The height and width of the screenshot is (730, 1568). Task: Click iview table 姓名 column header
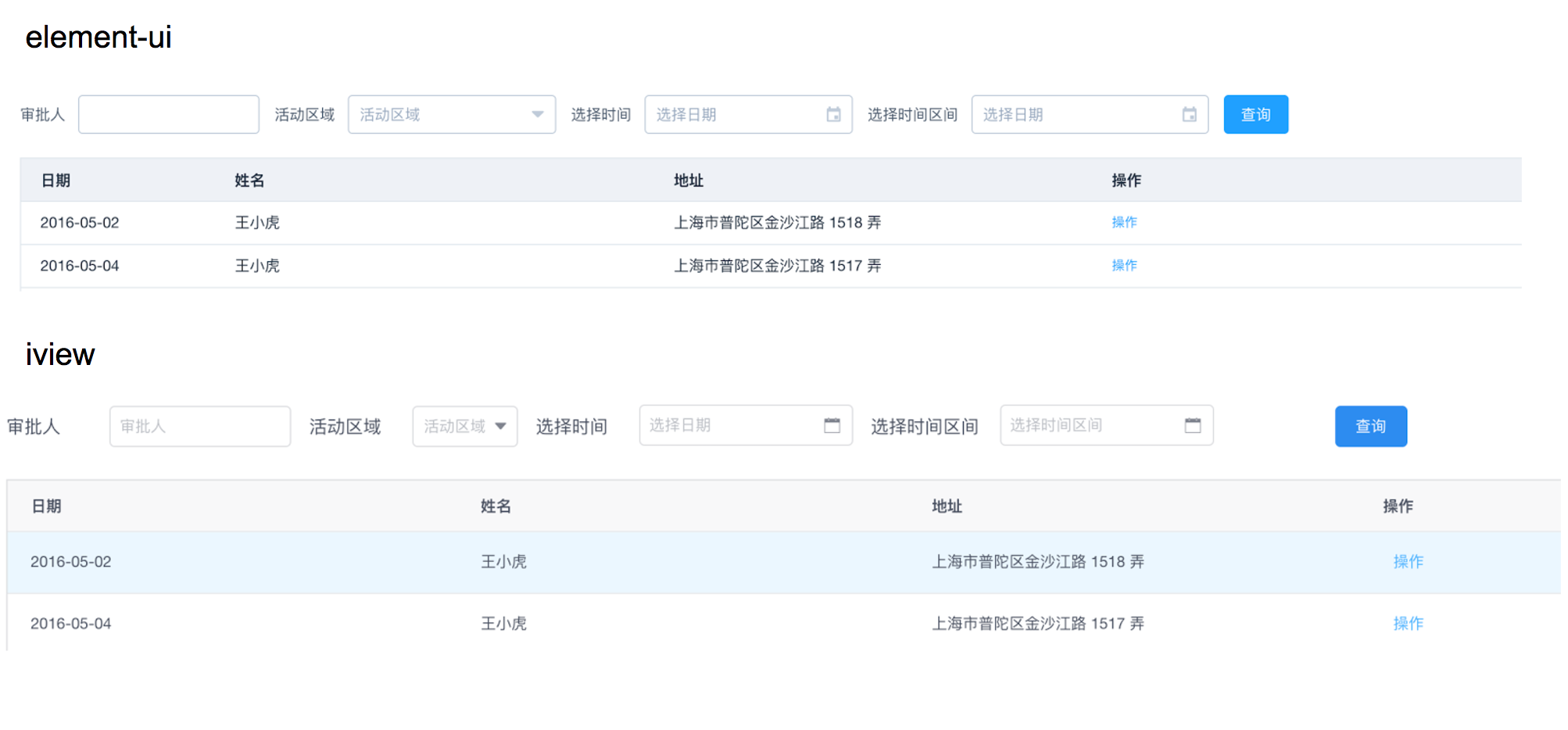(496, 506)
